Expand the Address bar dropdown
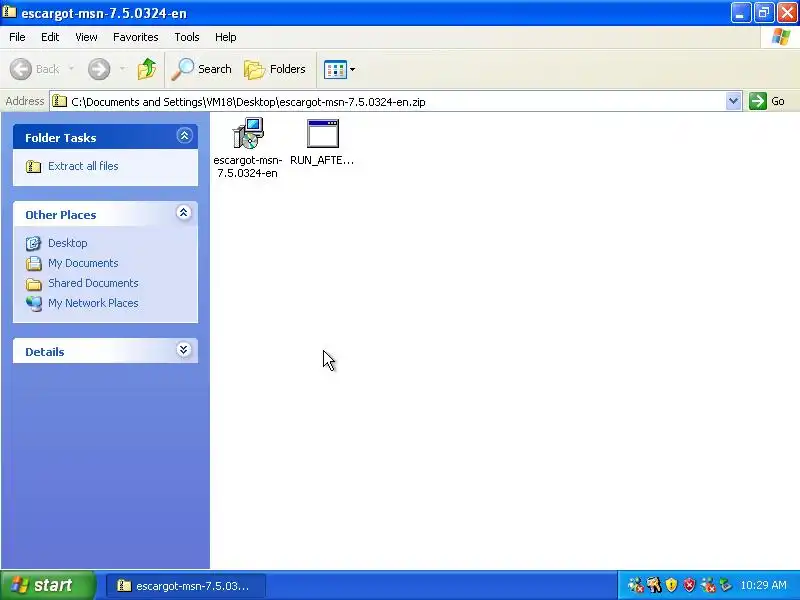The width and height of the screenshot is (800, 600). click(x=733, y=101)
